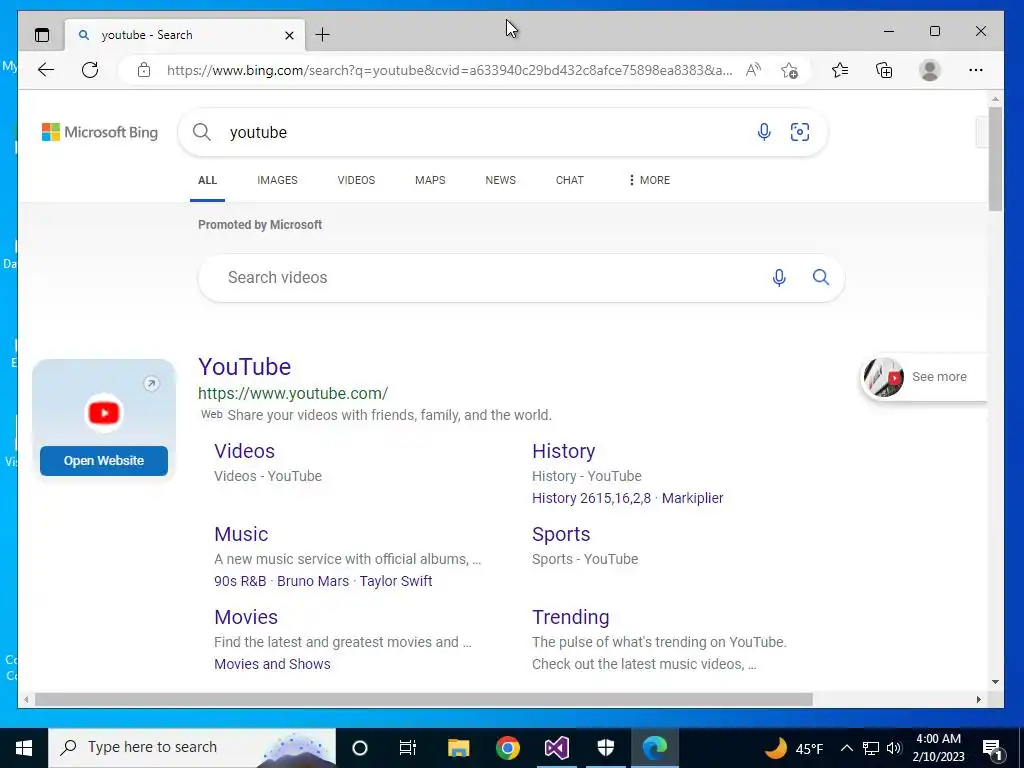The image size is (1024, 768).
Task: Show hidden system tray icons
Action: click(x=846, y=748)
